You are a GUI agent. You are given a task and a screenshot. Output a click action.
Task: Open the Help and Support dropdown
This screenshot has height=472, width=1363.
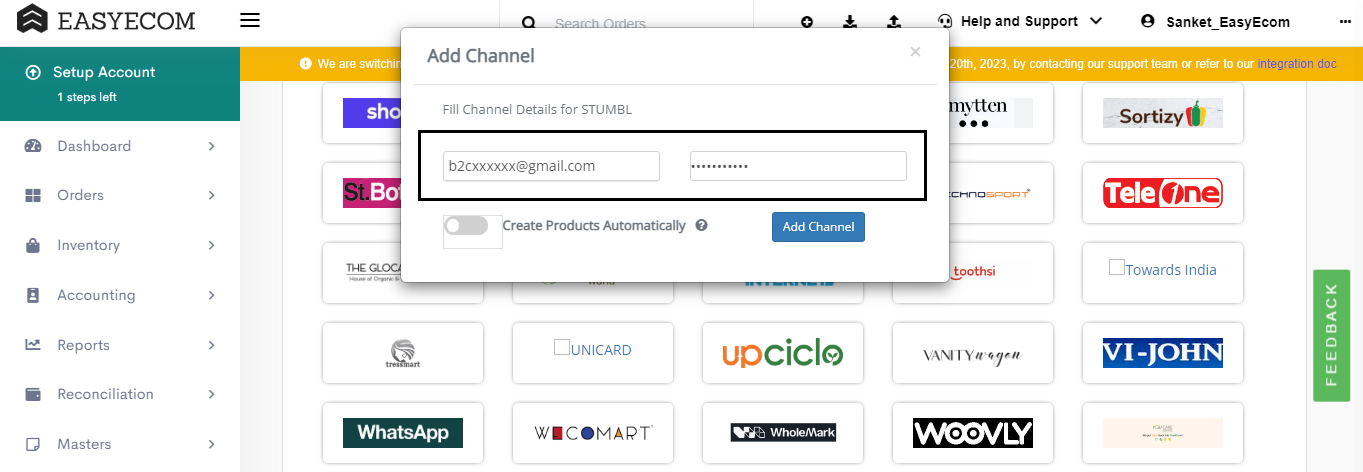pyautogui.click(x=1020, y=21)
